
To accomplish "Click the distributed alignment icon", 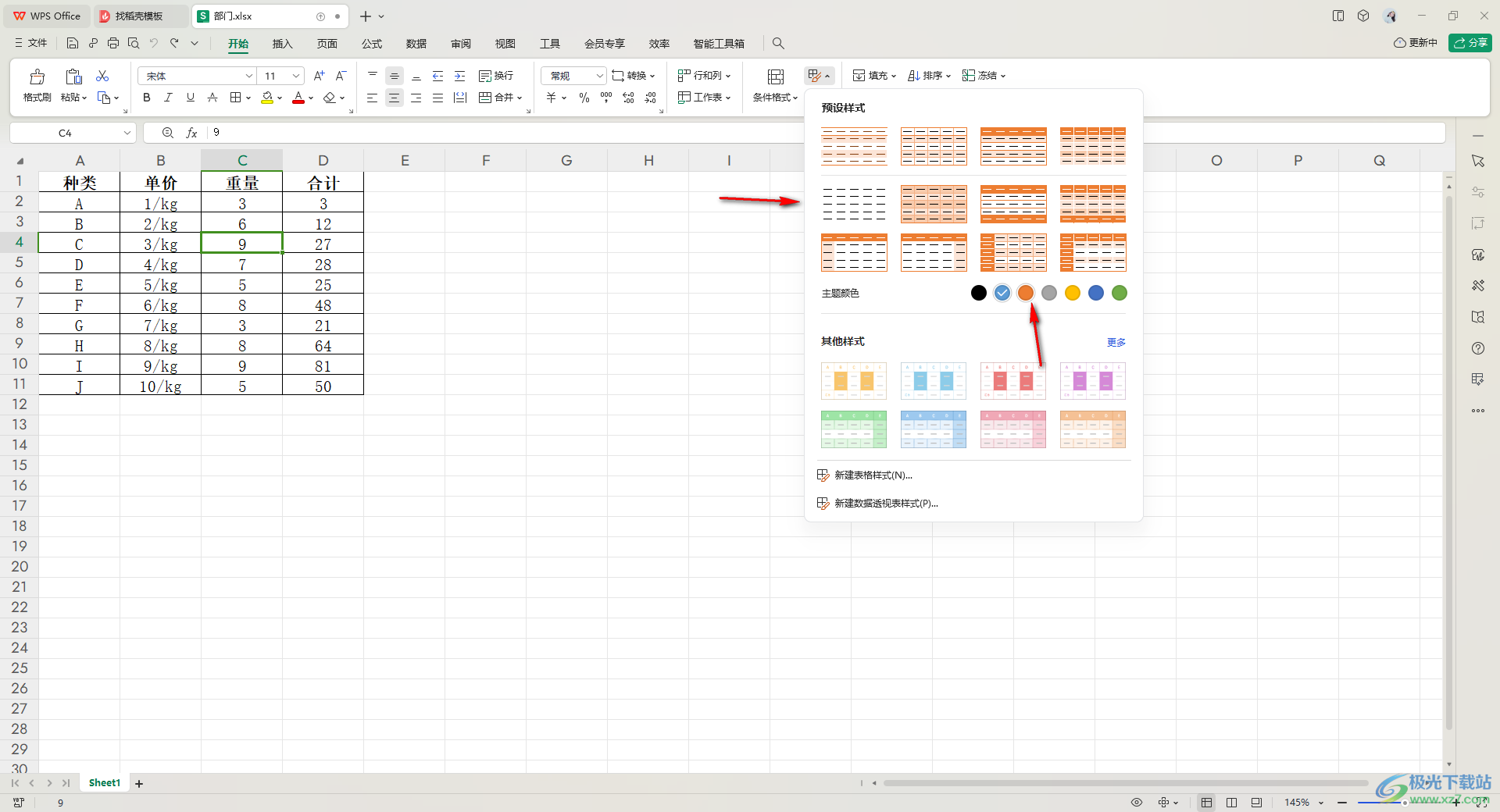I will click(460, 98).
